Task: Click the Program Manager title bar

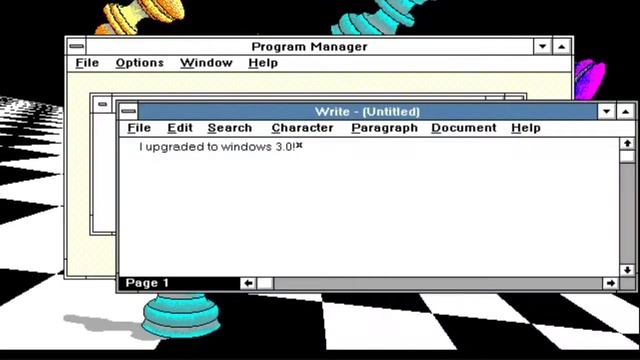Action: [309, 47]
